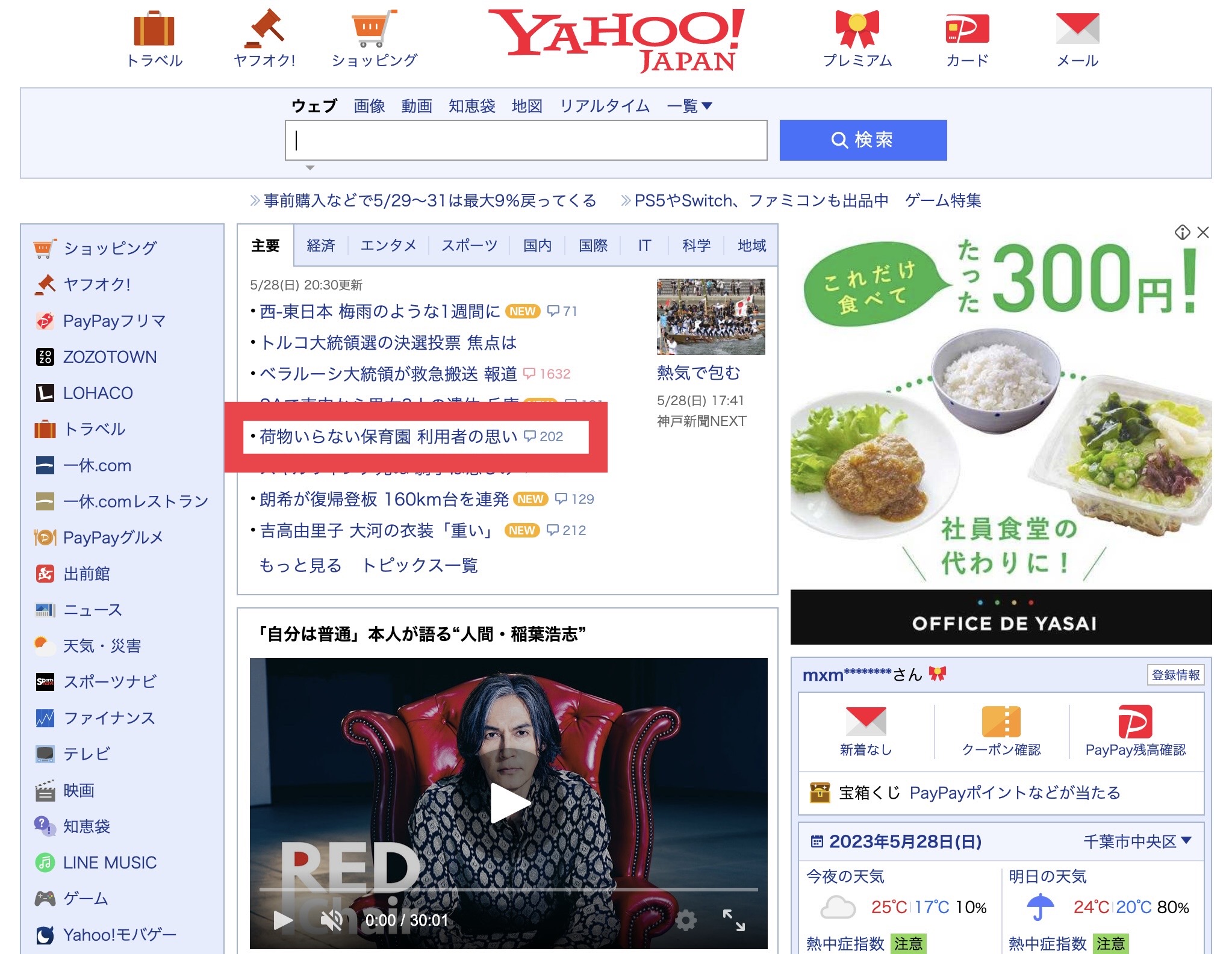Screen dimensions: 1232x954
Task: Open ファイナンス in the sidebar
Action: (x=109, y=718)
